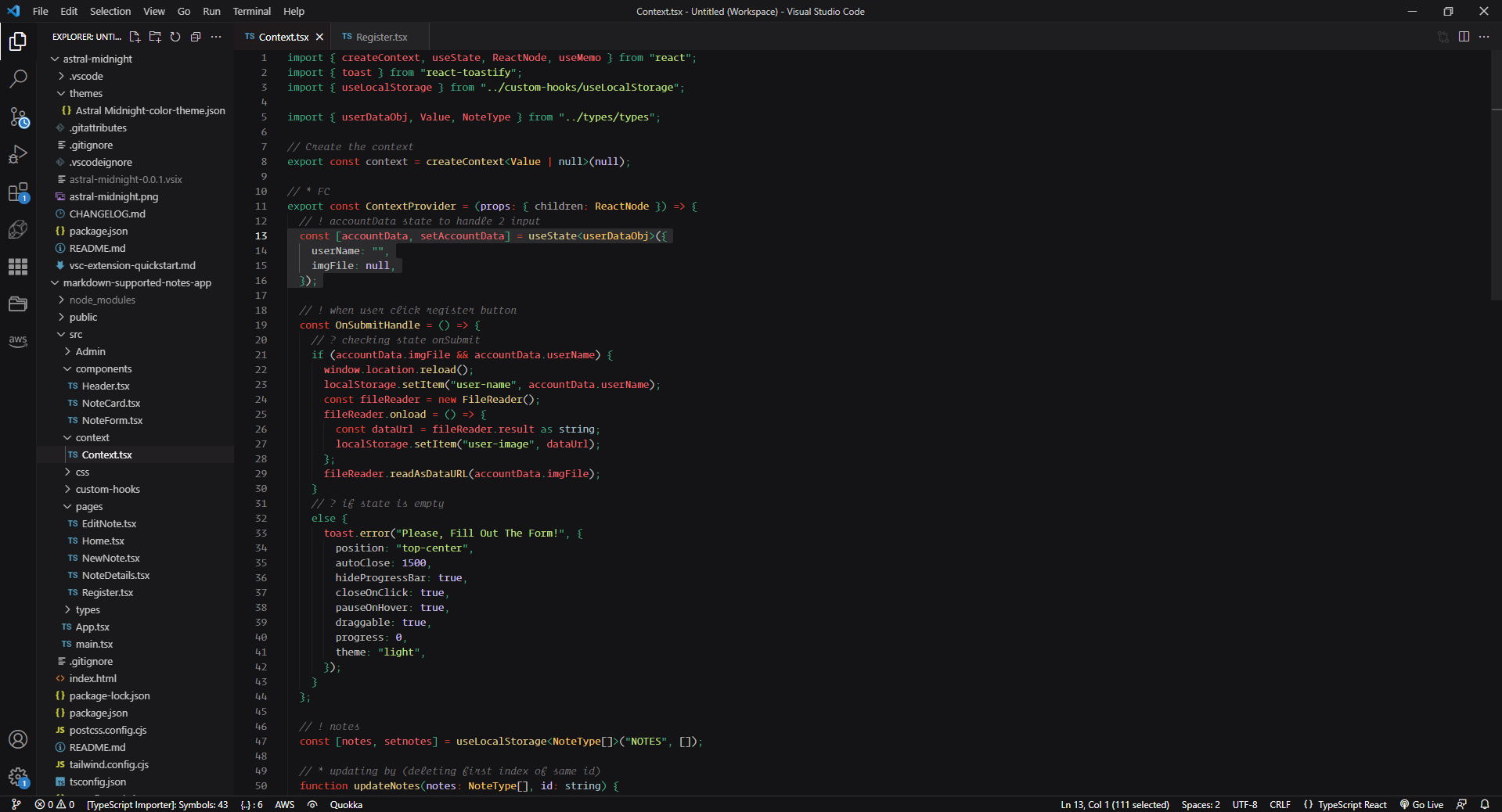Open the Explorer view in activity bar

point(18,41)
